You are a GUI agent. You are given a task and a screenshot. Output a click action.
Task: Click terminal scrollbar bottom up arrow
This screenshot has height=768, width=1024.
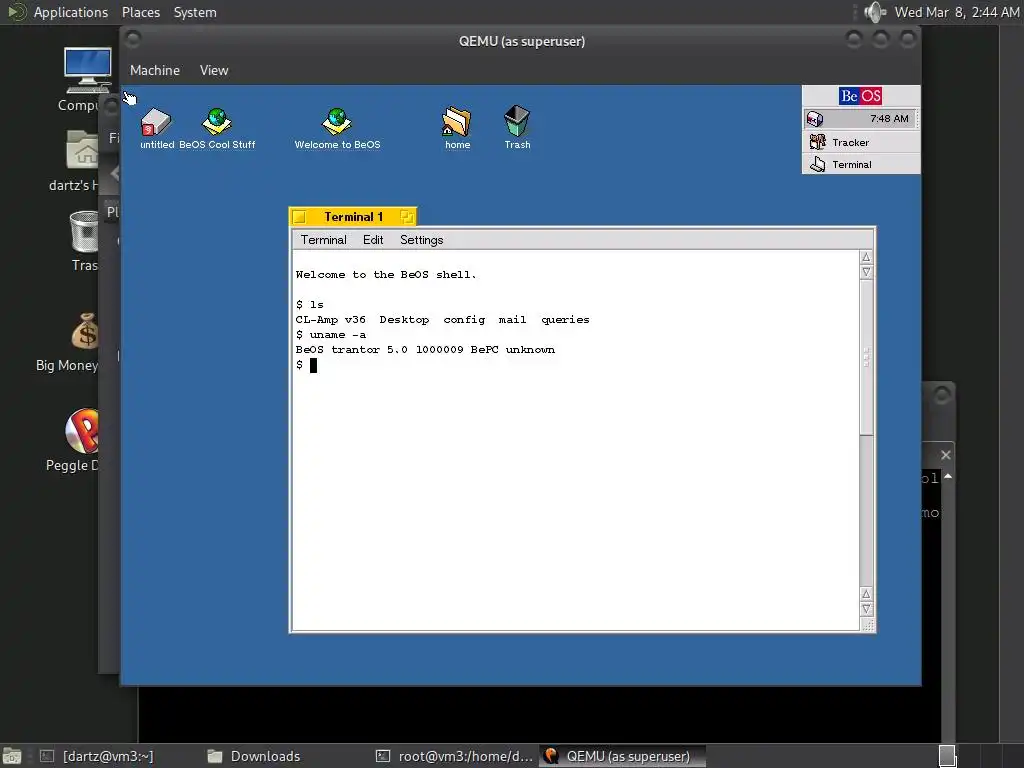point(866,594)
